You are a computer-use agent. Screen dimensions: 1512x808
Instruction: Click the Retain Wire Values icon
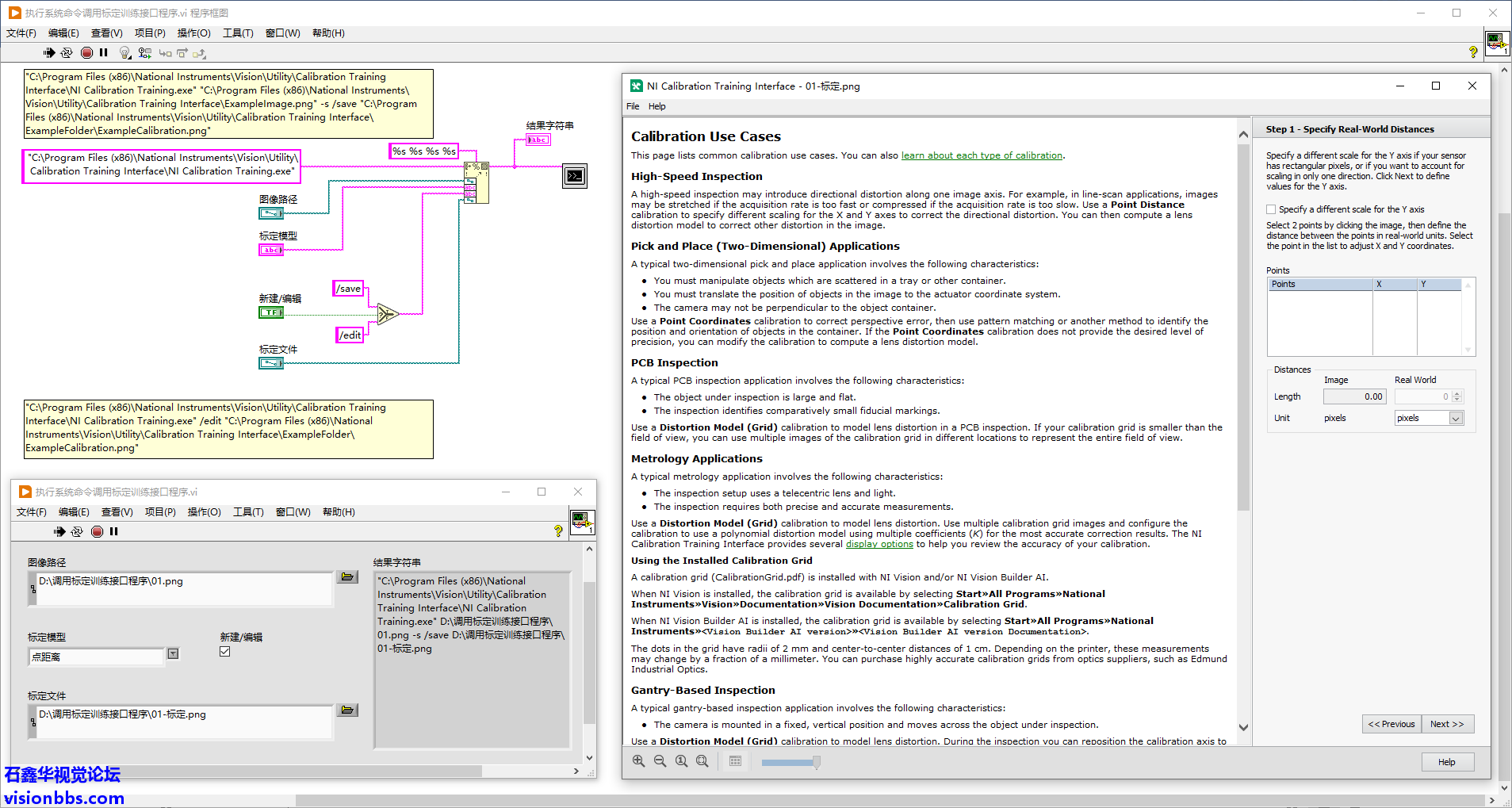click(144, 53)
